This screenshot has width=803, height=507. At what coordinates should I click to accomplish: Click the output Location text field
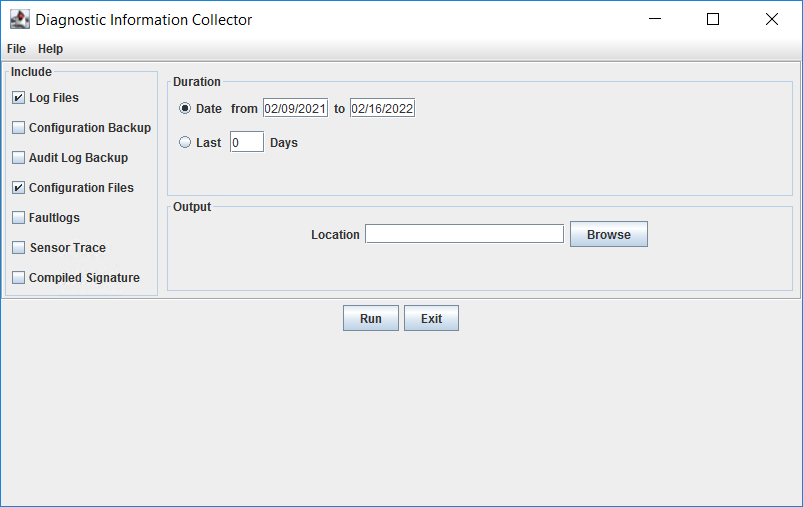464,234
